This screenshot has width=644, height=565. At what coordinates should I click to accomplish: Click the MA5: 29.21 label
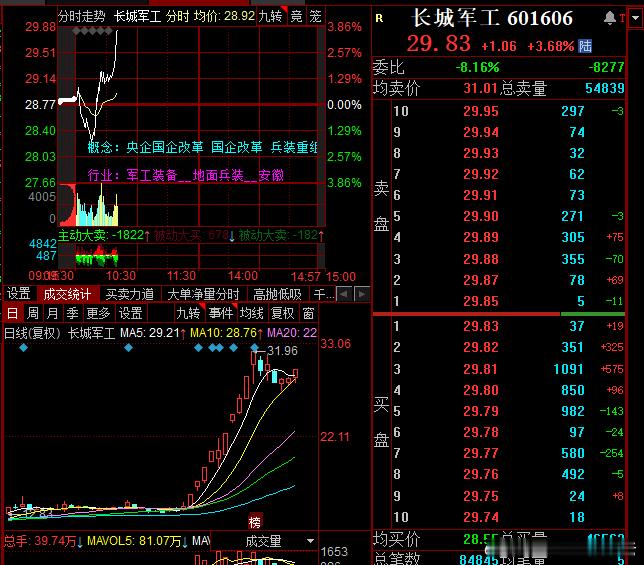tap(150, 333)
